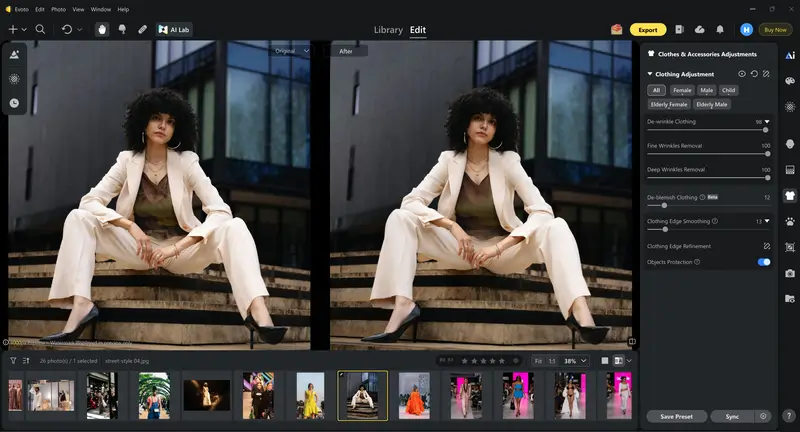The height and width of the screenshot is (432, 800).
Task: Open the history clock panel
Action: click(x=15, y=103)
